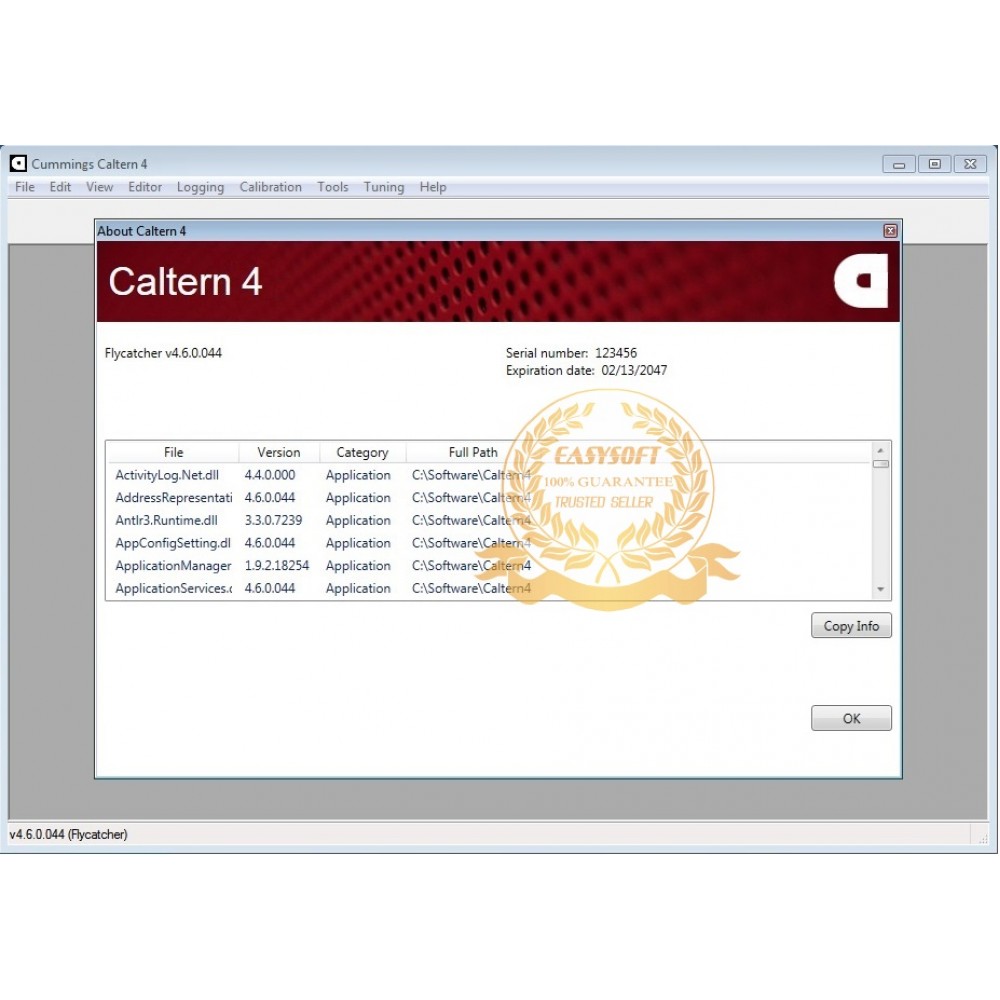Select the ApplicationManager file row
Screen dimensions: 1000x1000
(x=490, y=566)
